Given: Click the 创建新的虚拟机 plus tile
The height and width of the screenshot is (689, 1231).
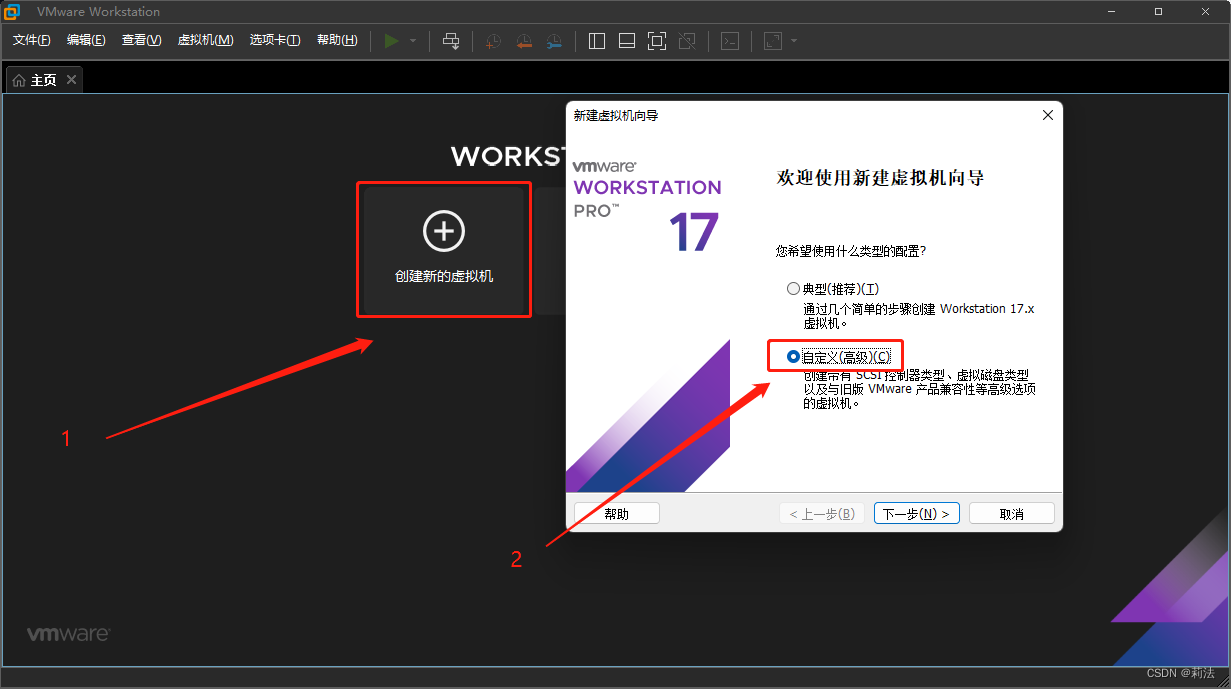Looking at the screenshot, I should [x=444, y=249].
